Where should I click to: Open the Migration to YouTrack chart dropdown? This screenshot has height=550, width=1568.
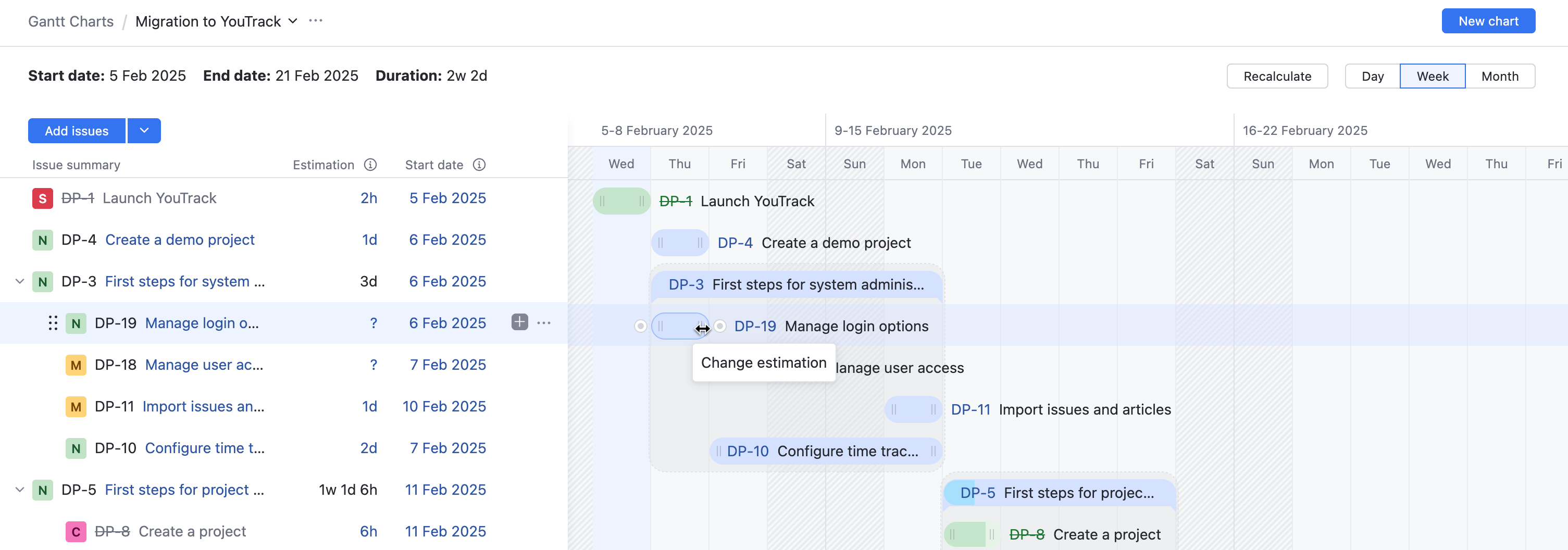pos(293,21)
